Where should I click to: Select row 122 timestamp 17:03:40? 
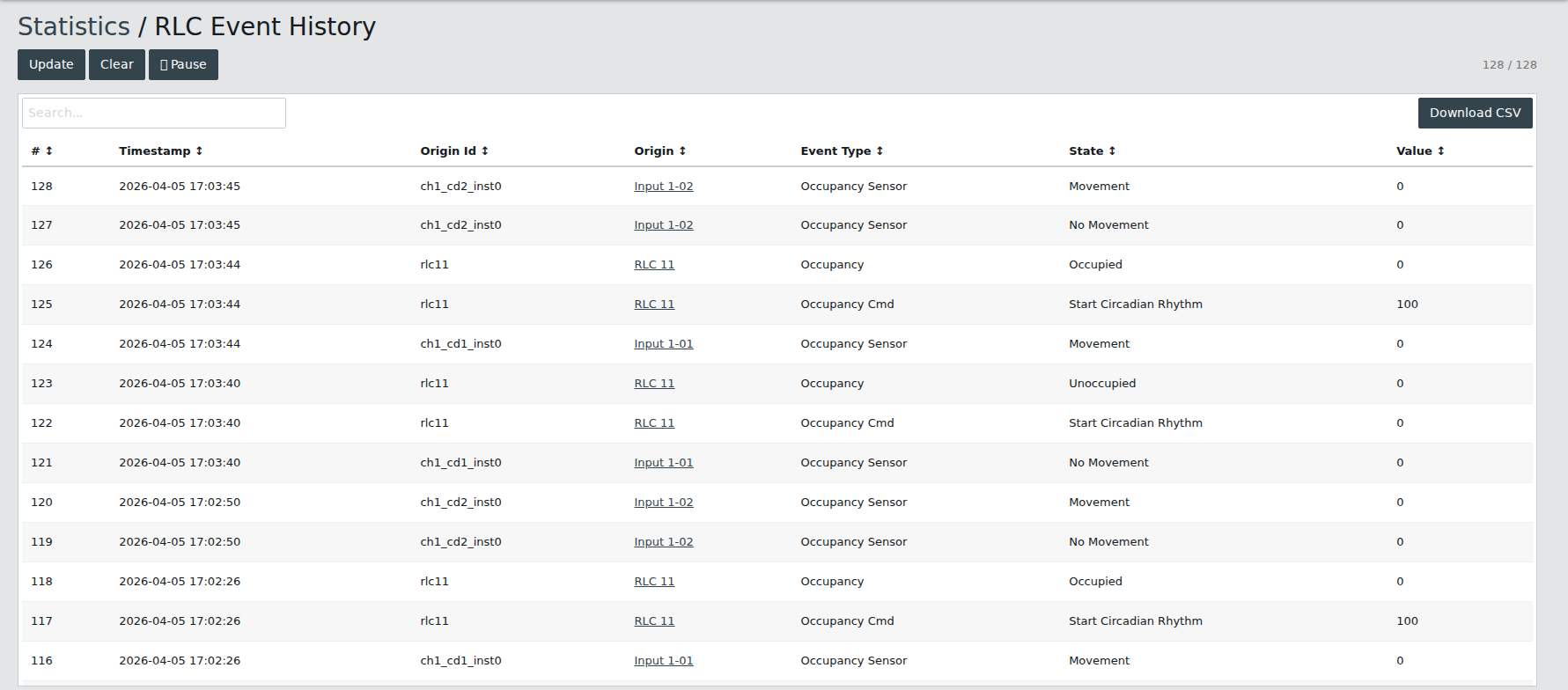tap(180, 422)
